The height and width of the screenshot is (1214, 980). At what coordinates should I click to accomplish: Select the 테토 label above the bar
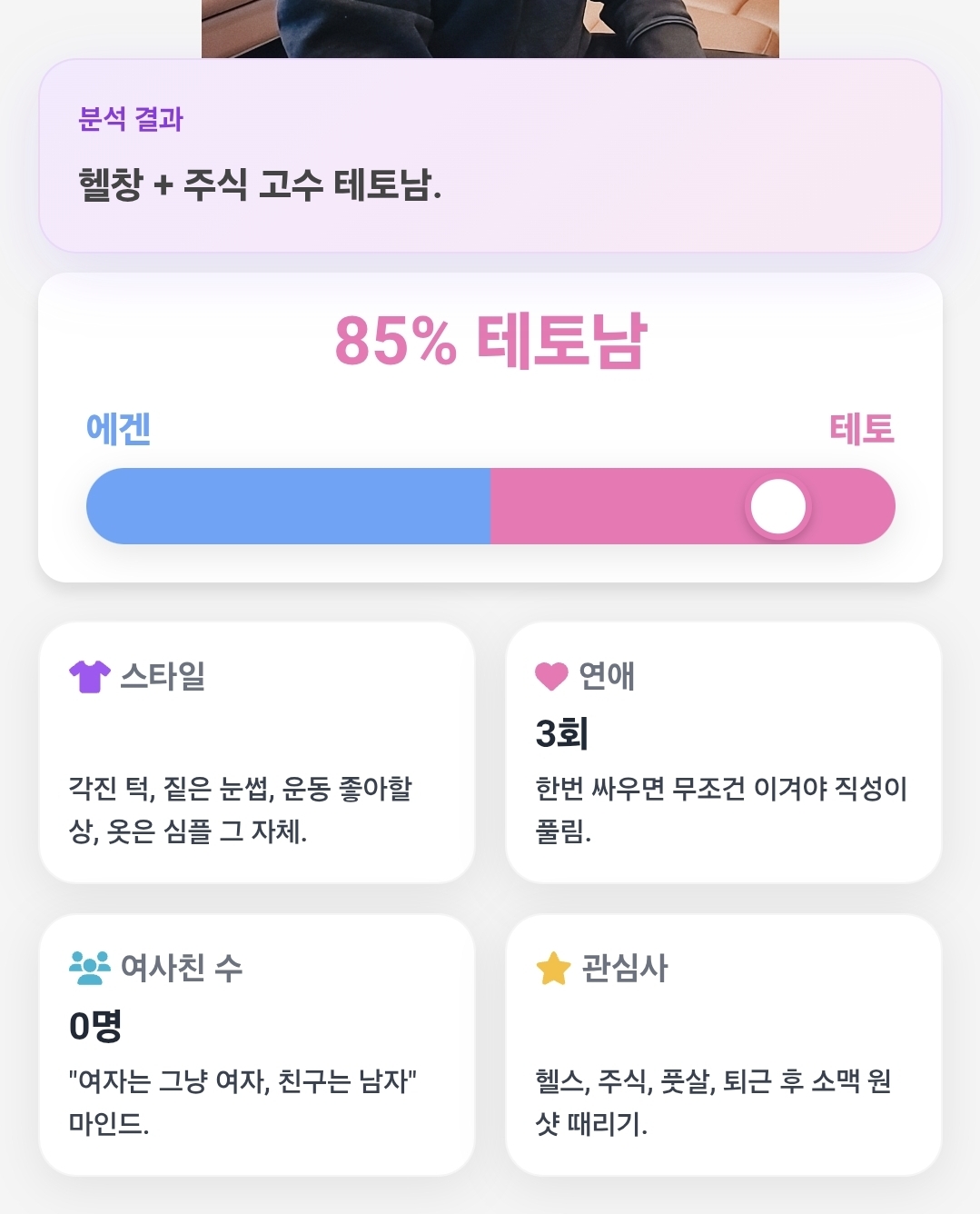coord(862,429)
